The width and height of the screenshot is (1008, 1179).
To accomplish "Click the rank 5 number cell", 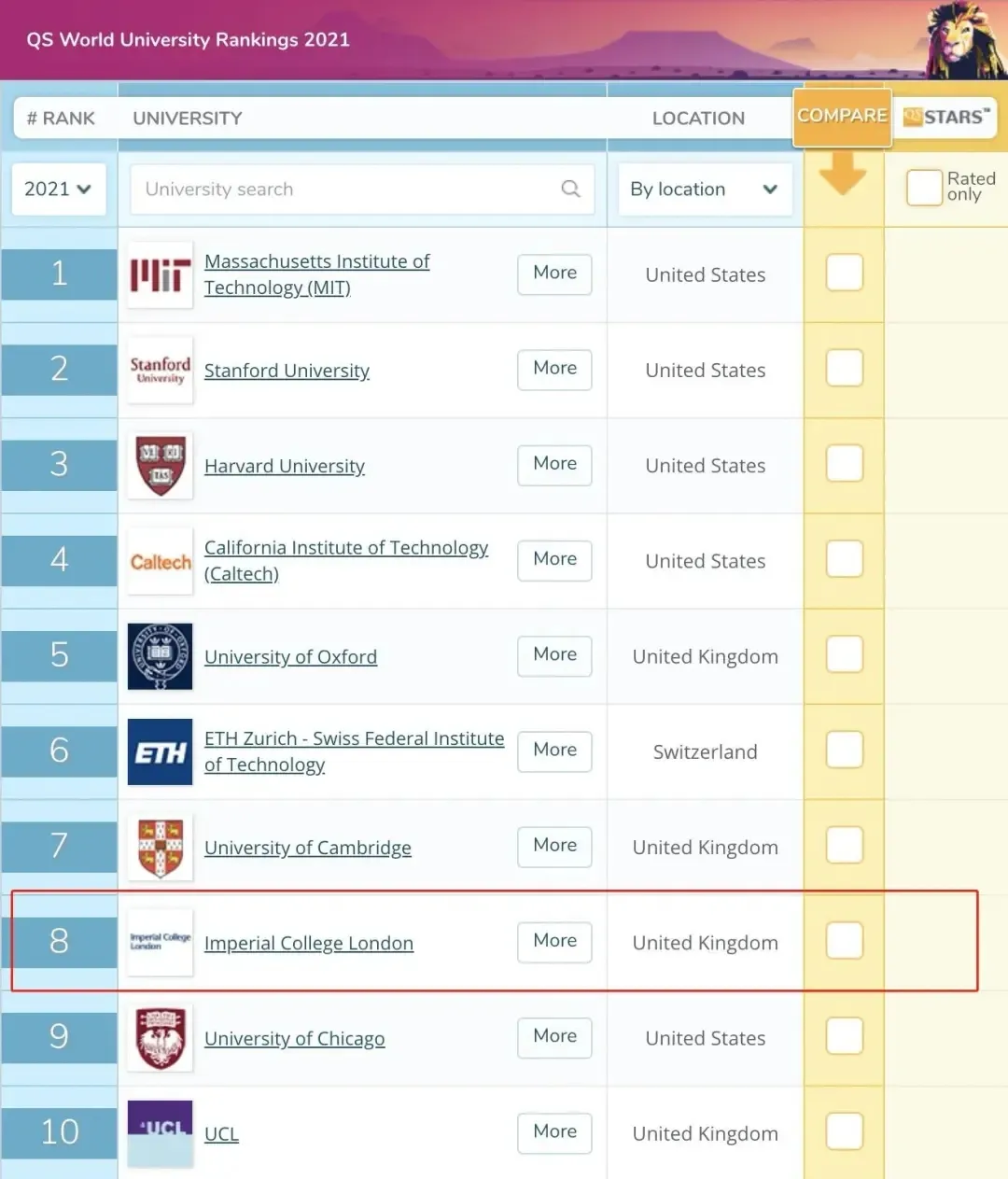I will (59, 654).
